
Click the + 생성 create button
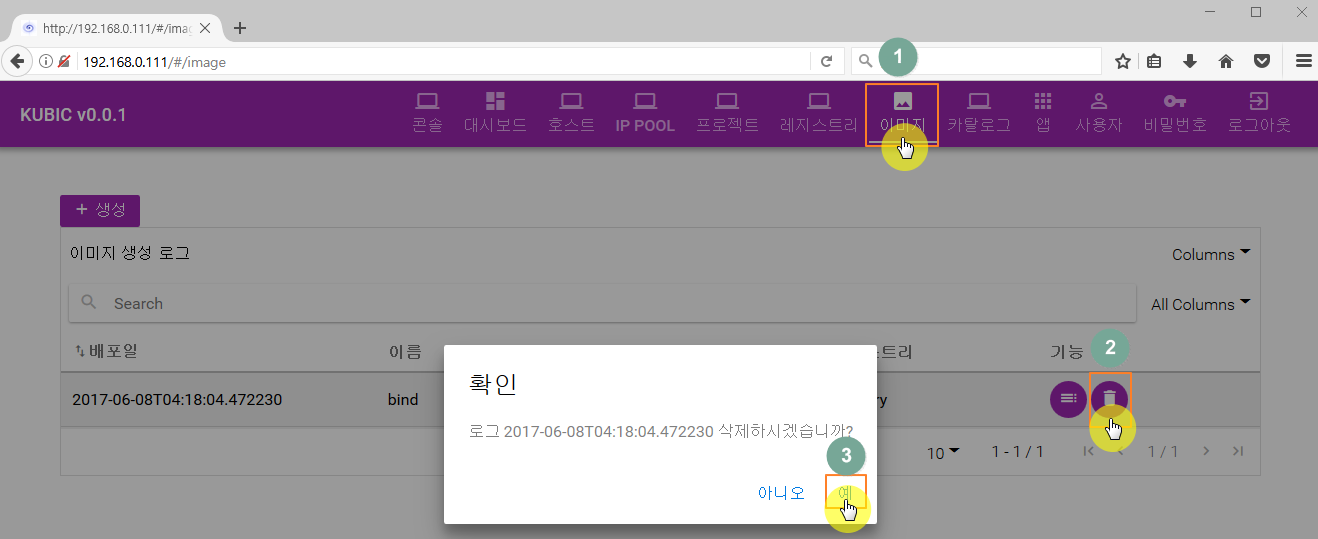(x=100, y=211)
